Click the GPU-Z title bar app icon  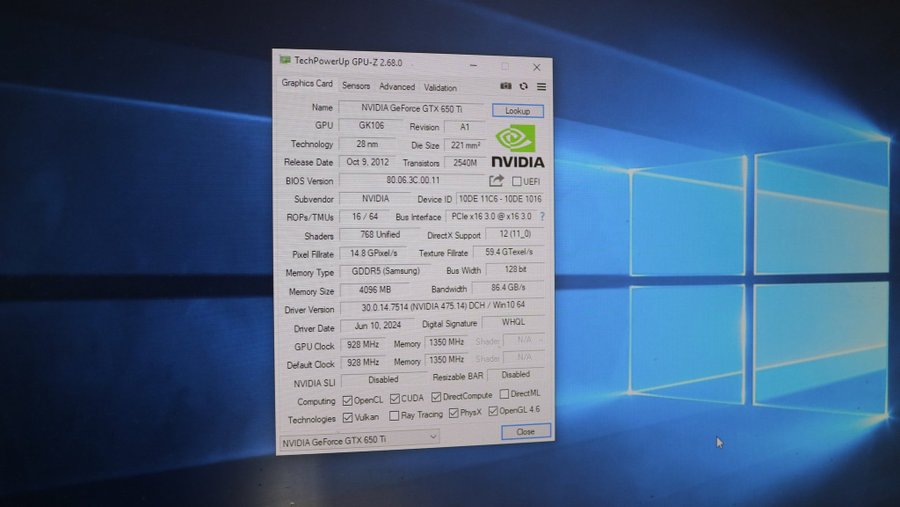(285, 60)
